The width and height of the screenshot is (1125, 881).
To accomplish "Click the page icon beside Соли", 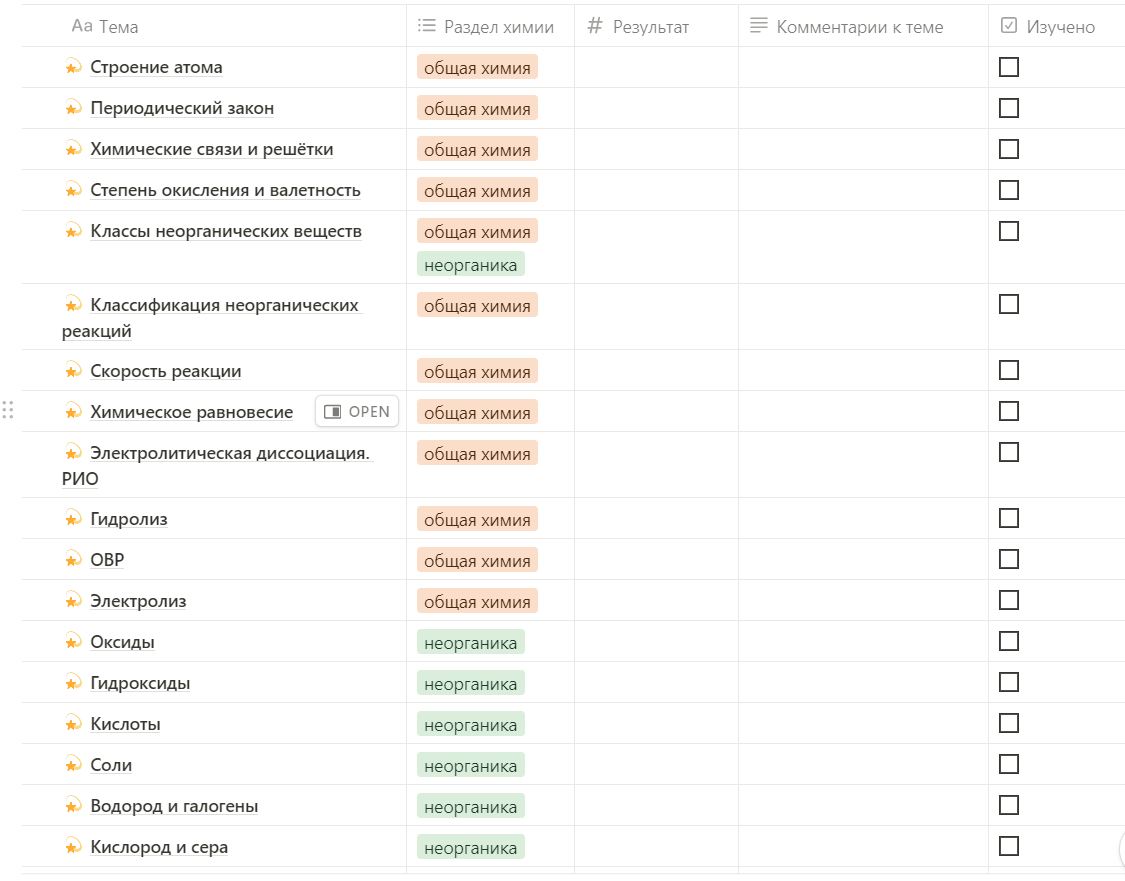I will (72, 764).
